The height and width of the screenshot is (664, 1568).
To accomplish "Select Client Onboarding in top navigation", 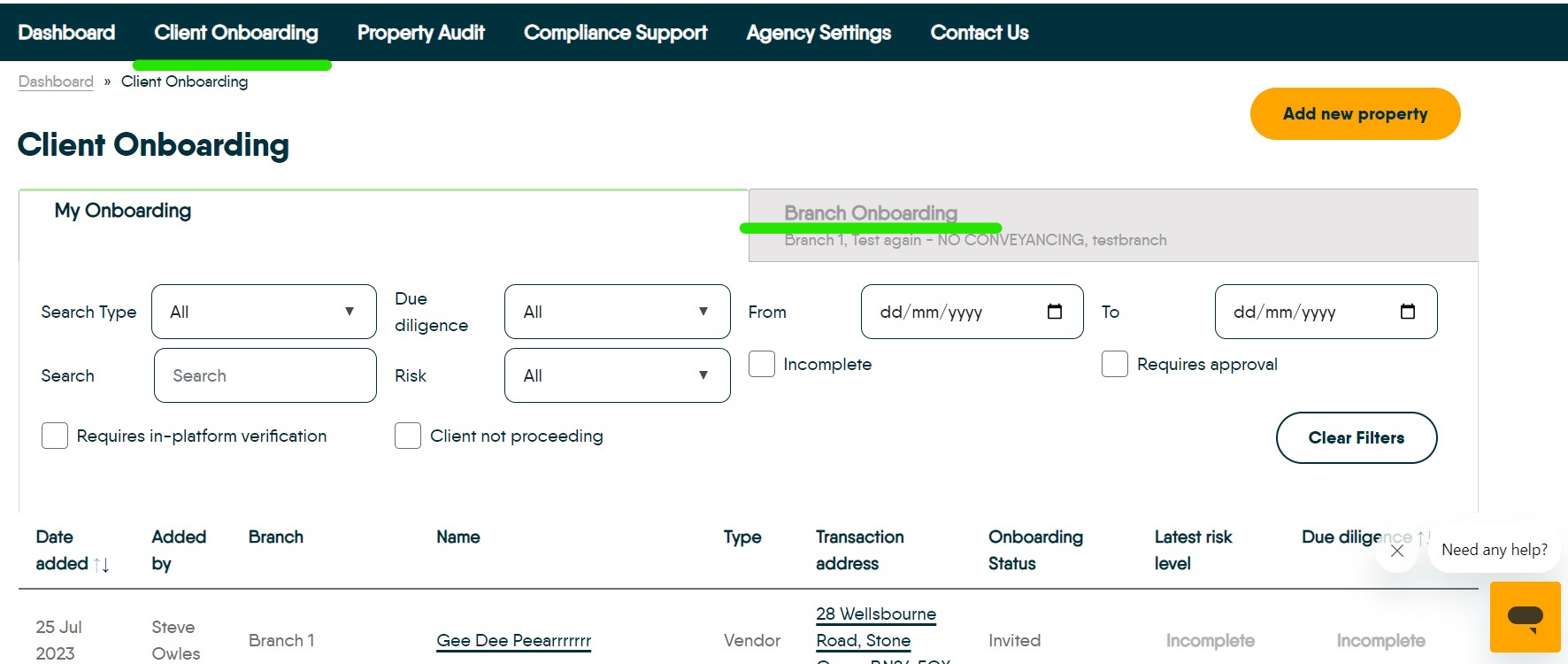I will 235,33.
